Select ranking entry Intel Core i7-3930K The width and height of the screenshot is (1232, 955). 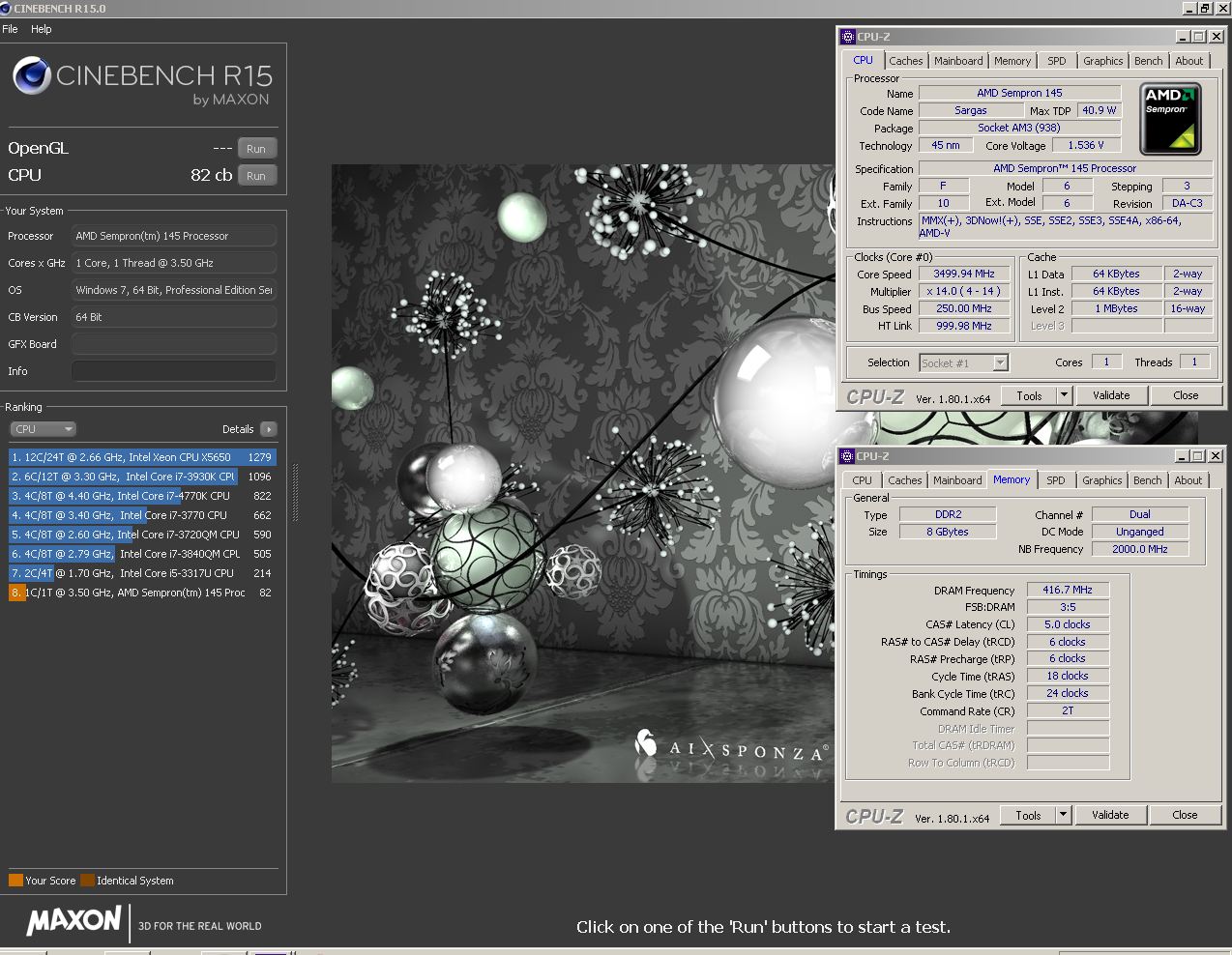(x=142, y=477)
